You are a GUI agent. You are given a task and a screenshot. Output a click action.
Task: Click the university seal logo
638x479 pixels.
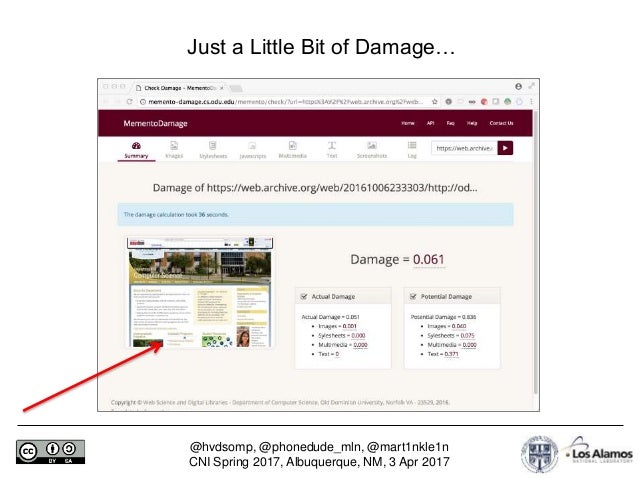pos(540,454)
